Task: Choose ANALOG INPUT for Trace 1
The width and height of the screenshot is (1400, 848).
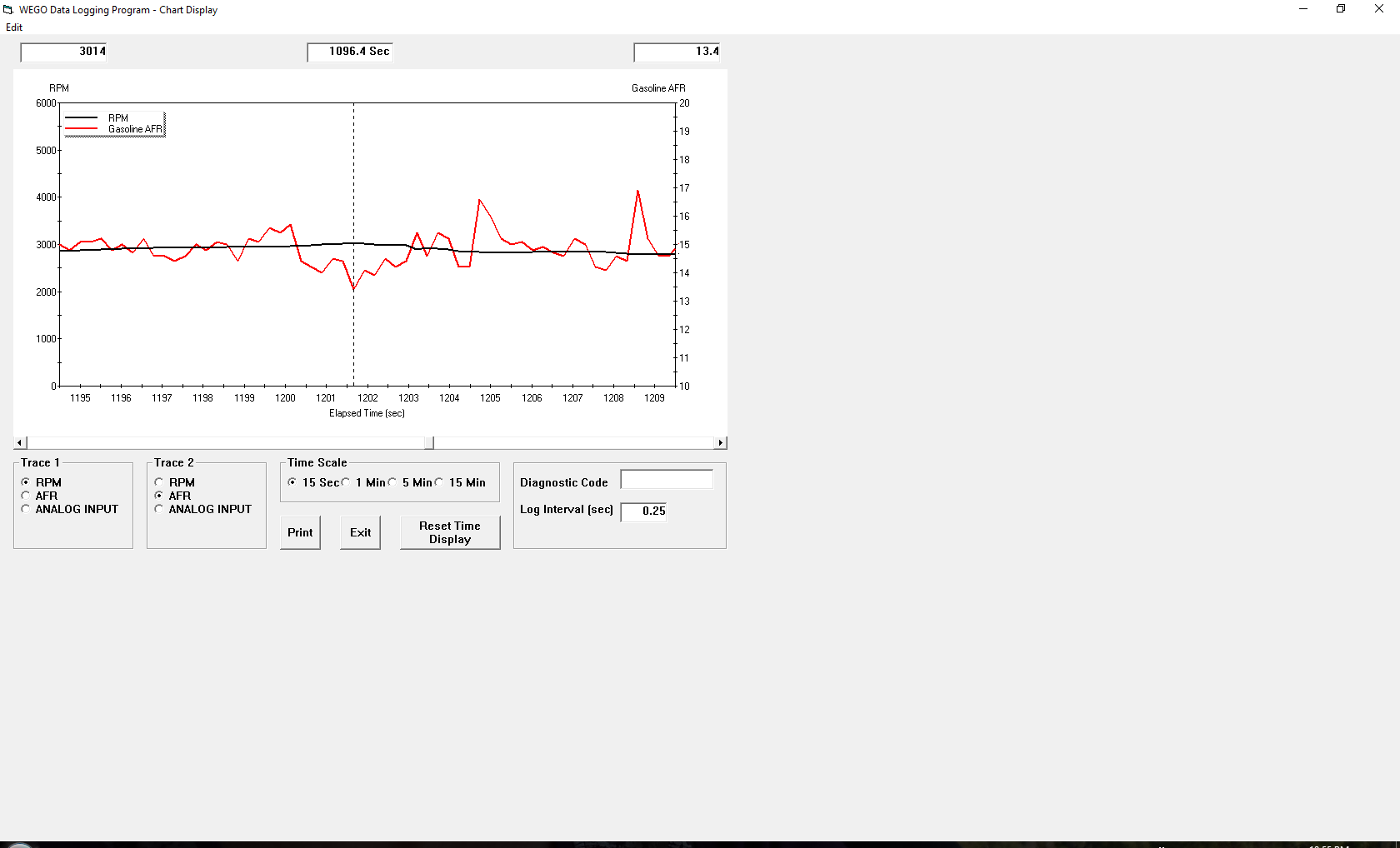Action: point(26,509)
